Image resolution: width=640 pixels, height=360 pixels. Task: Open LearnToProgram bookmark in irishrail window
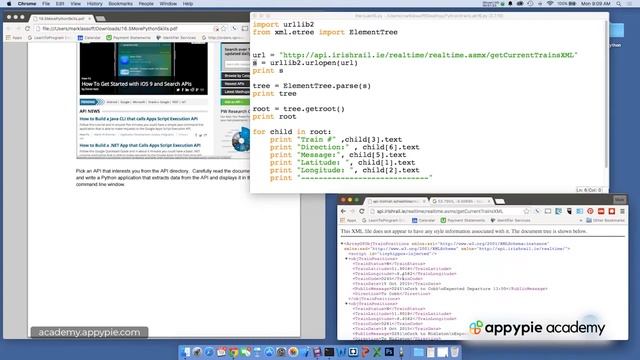tap(383, 220)
